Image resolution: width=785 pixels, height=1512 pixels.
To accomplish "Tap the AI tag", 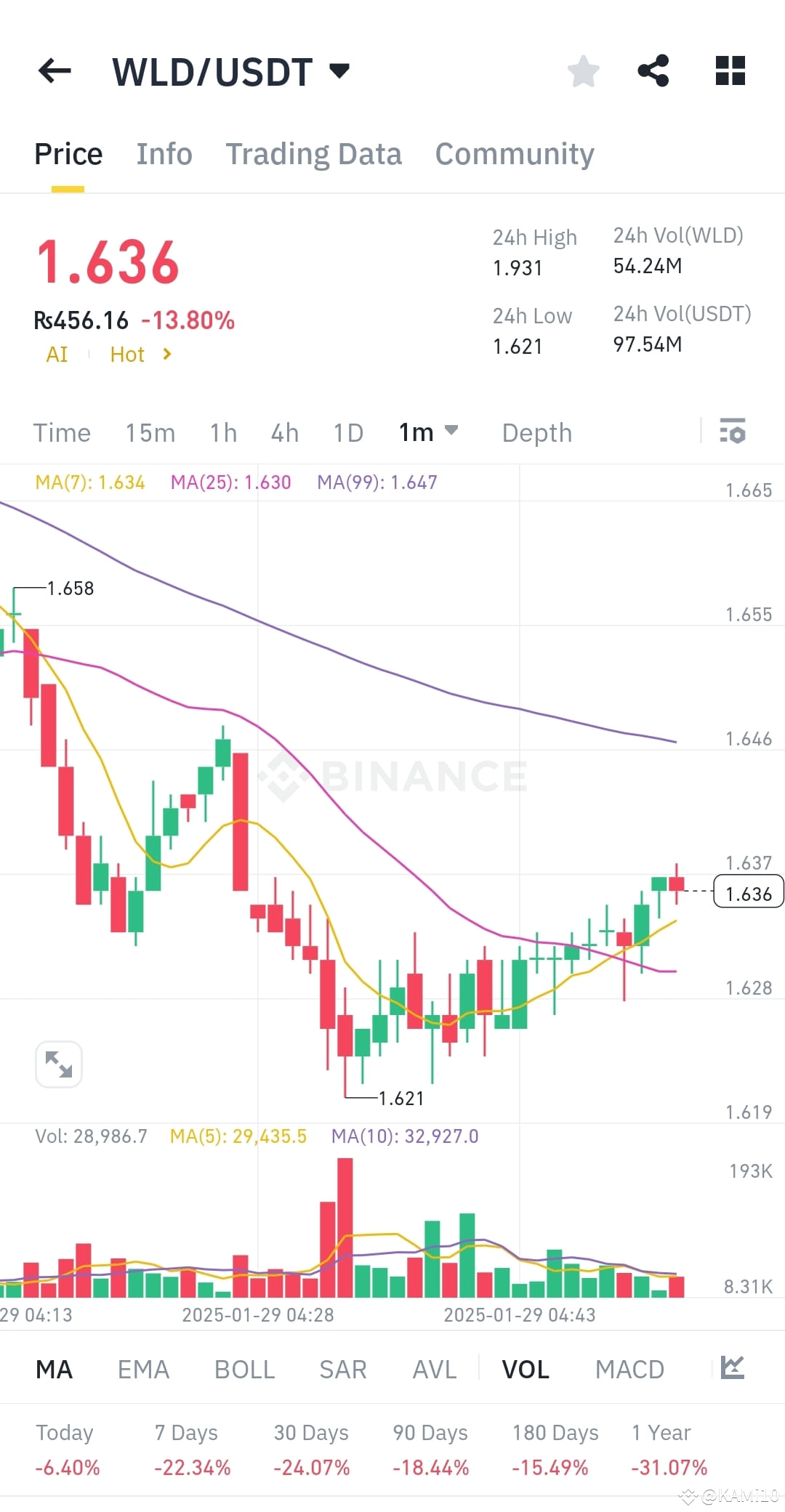I will pos(56,355).
